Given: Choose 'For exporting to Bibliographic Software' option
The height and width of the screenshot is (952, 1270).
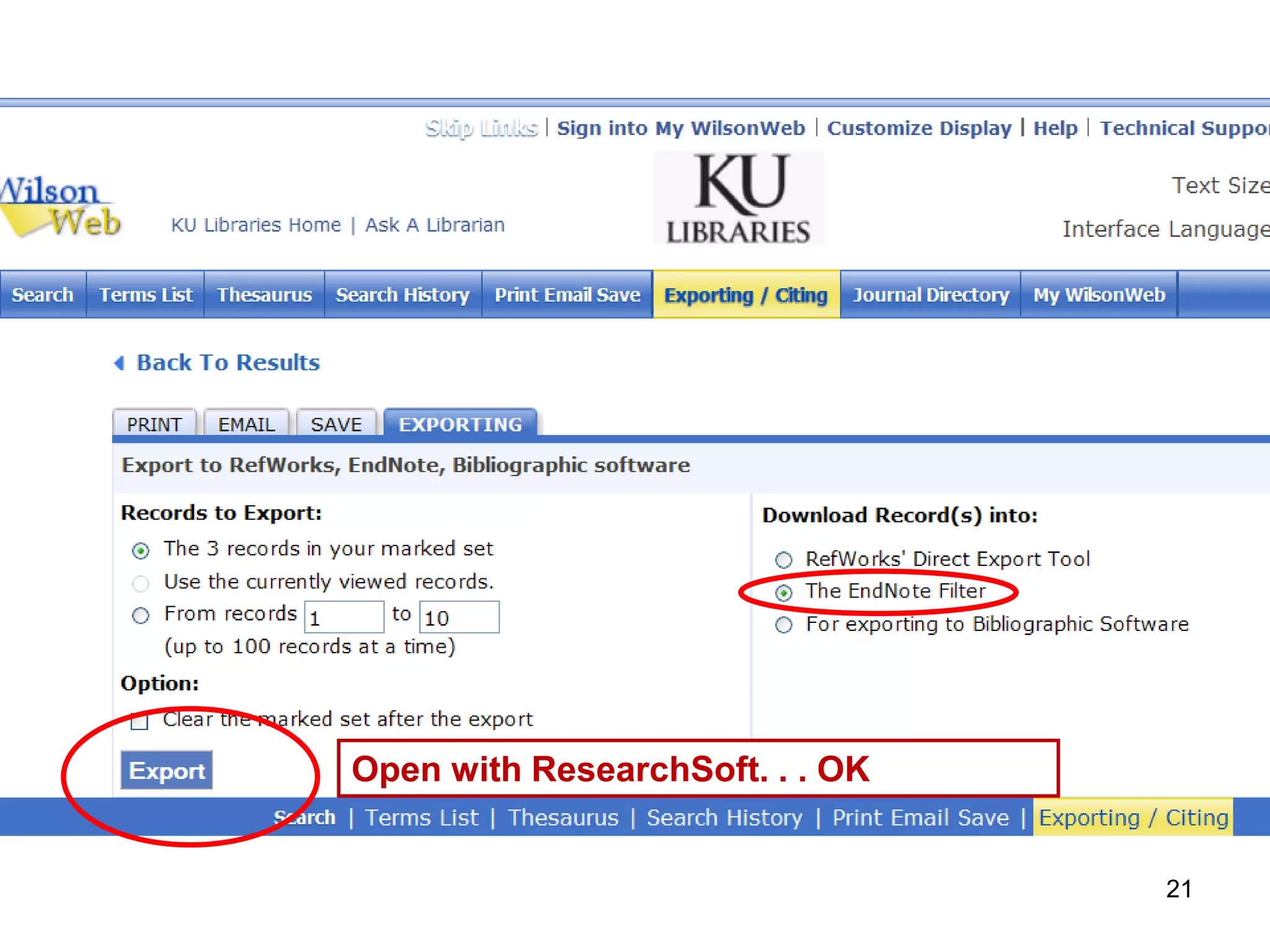Looking at the screenshot, I should pos(784,625).
